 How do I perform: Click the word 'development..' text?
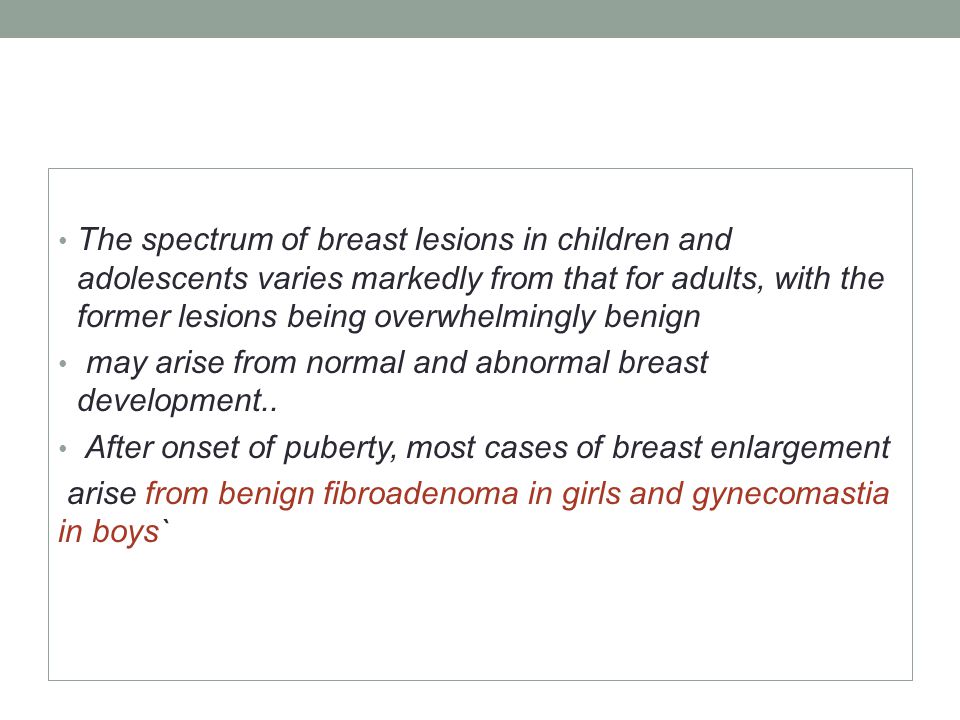click(178, 402)
